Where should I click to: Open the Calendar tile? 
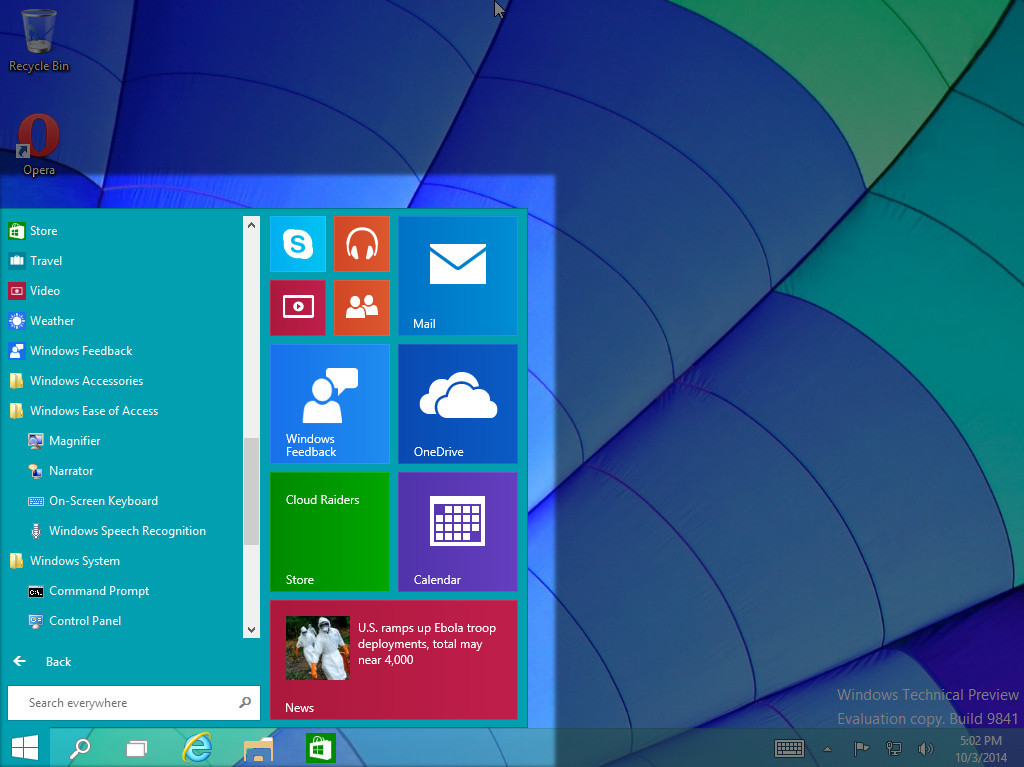458,532
